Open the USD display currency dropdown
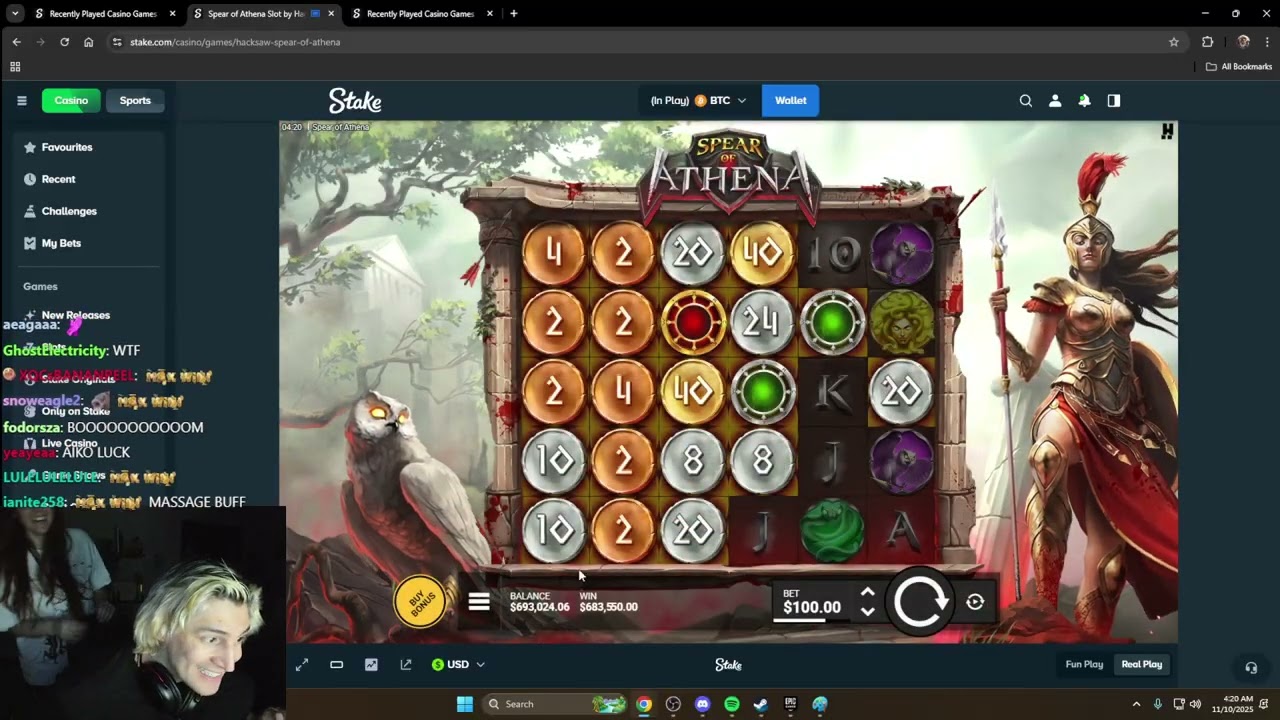This screenshot has width=1280, height=720. click(458, 664)
